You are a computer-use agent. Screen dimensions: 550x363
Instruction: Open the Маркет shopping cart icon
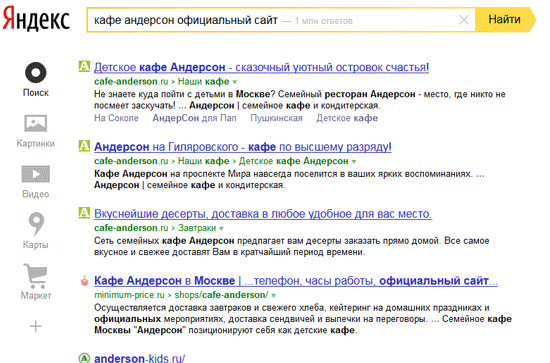(35, 275)
